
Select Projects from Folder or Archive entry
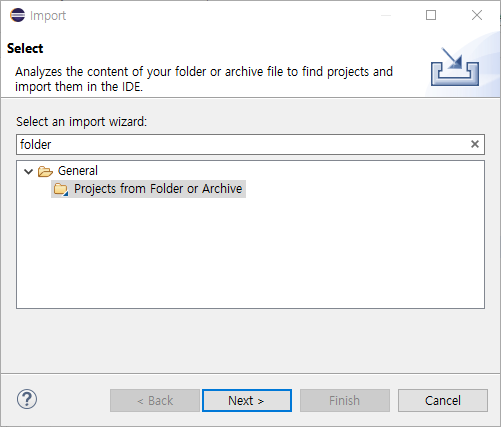pyautogui.click(x=148, y=189)
